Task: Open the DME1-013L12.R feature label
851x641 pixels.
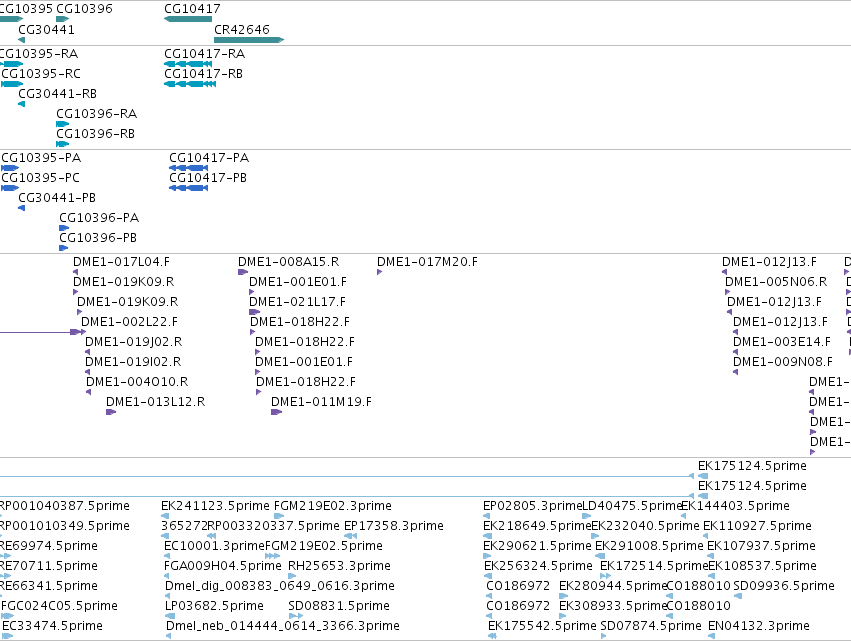Action: tap(155, 402)
